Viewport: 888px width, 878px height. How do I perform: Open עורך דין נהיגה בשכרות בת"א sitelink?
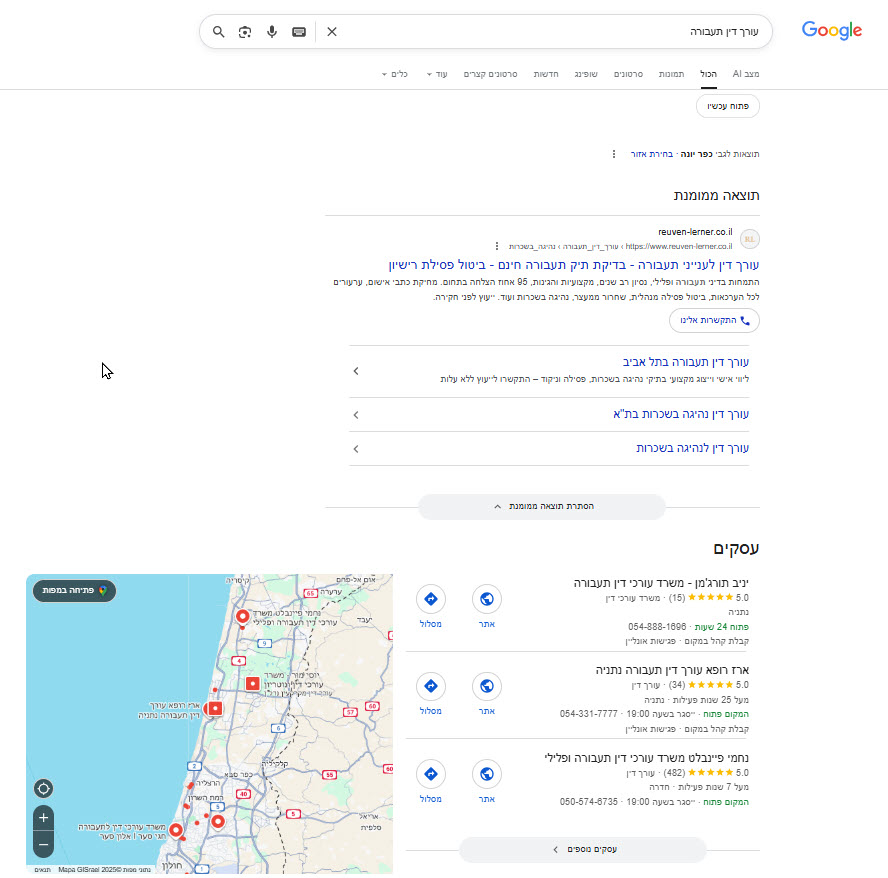coord(681,414)
